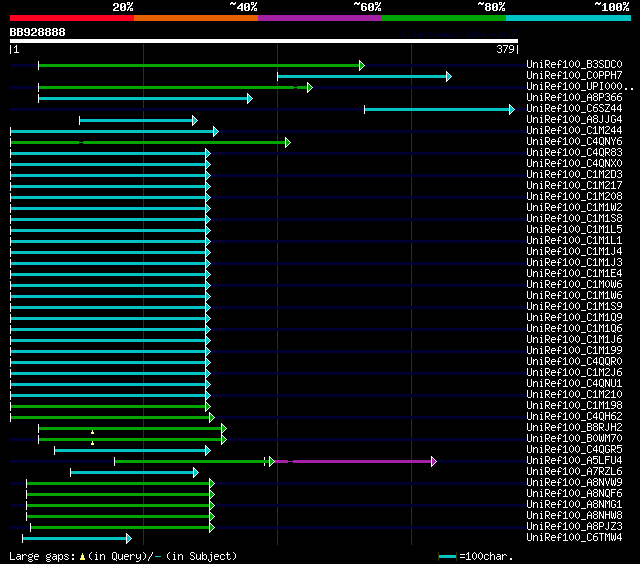The width and height of the screenshot is (640, 564).
Task: Open the UniRef100_A8JJG4 hit label
Action: [574, 120]
